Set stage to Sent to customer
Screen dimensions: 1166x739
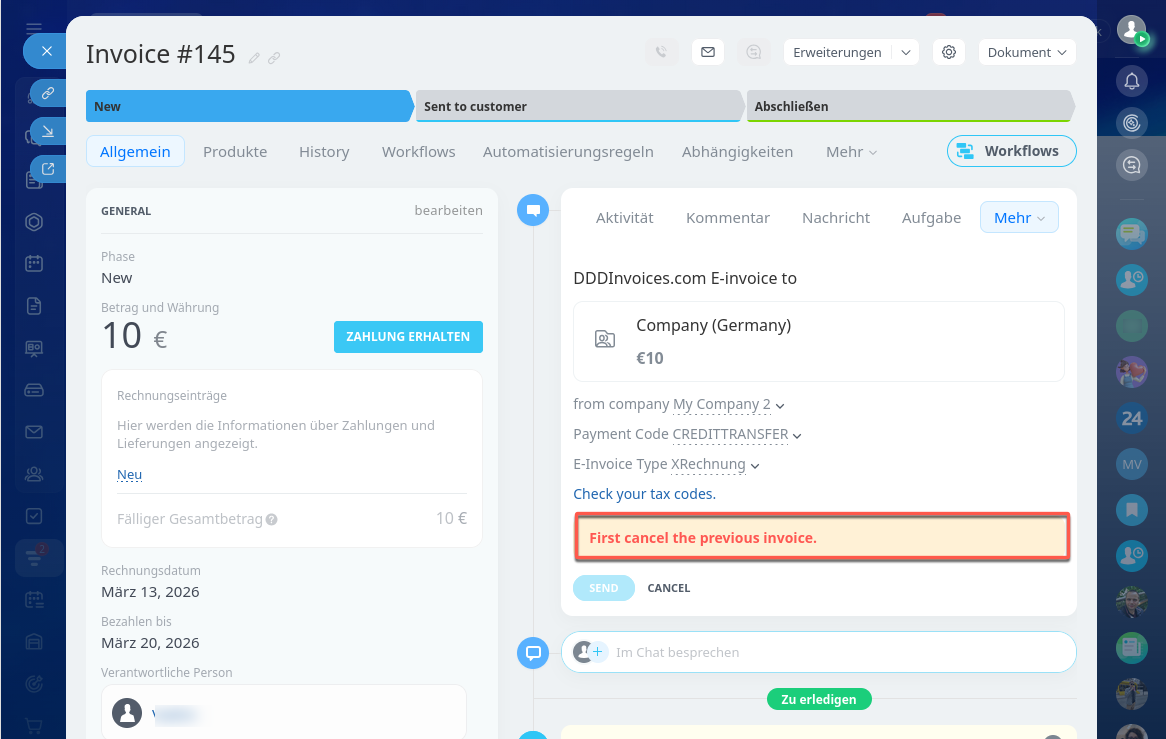click(578, 106)
